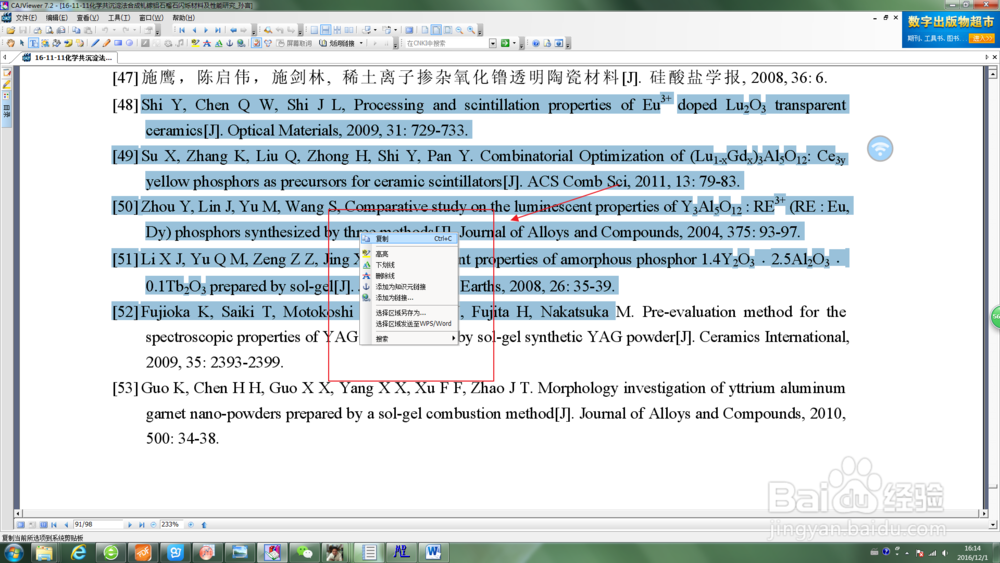
Task: Choose 选择区域发送至WPS/Word in the context menu
Action: click(x=409, y=324)
